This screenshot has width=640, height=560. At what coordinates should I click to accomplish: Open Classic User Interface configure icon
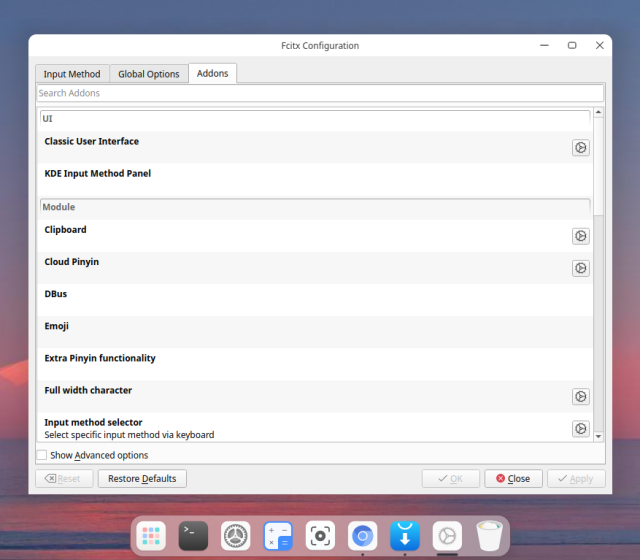tap(580, 148)
